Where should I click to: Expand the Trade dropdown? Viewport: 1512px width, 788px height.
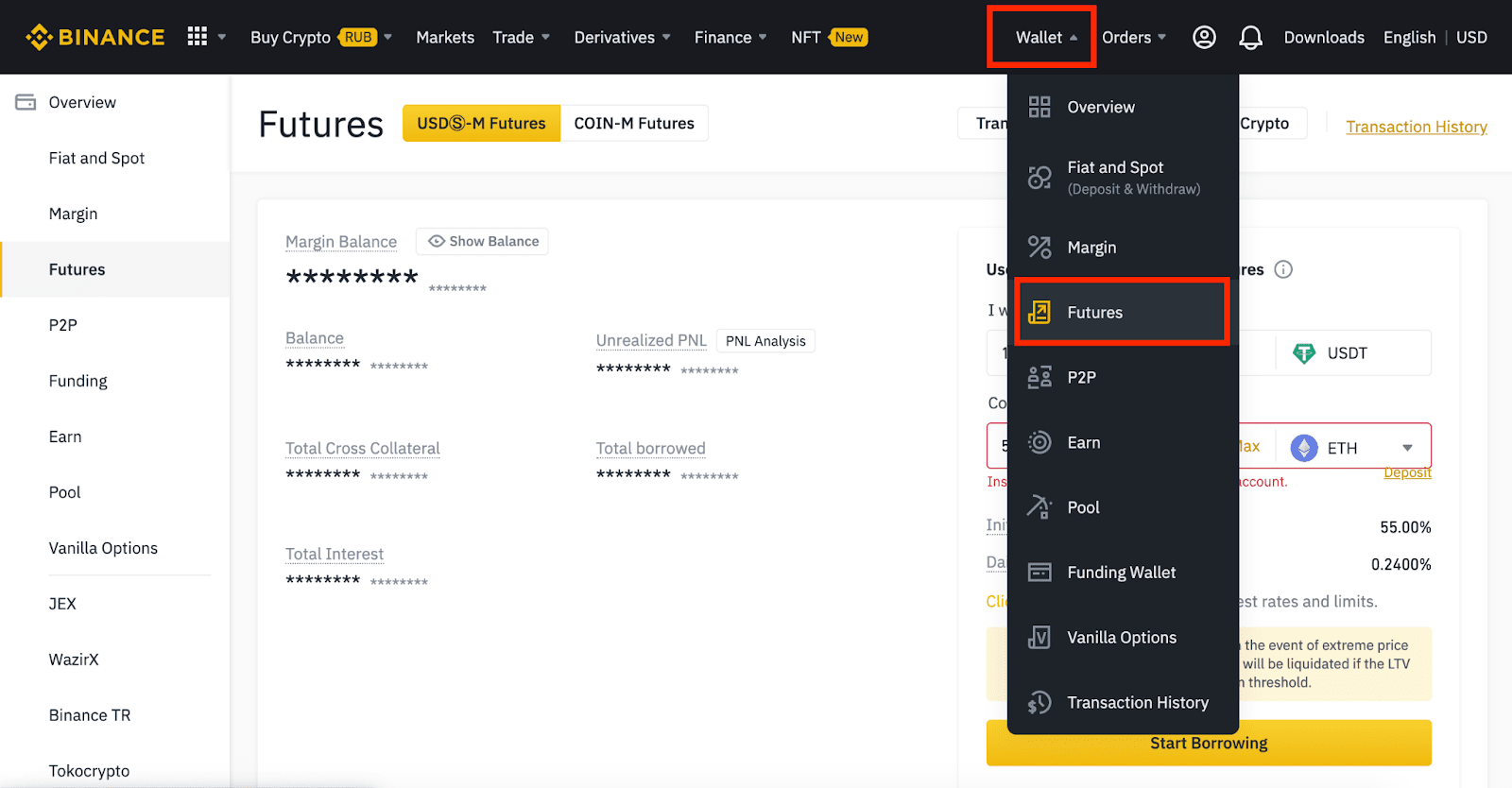click(522, 37)
